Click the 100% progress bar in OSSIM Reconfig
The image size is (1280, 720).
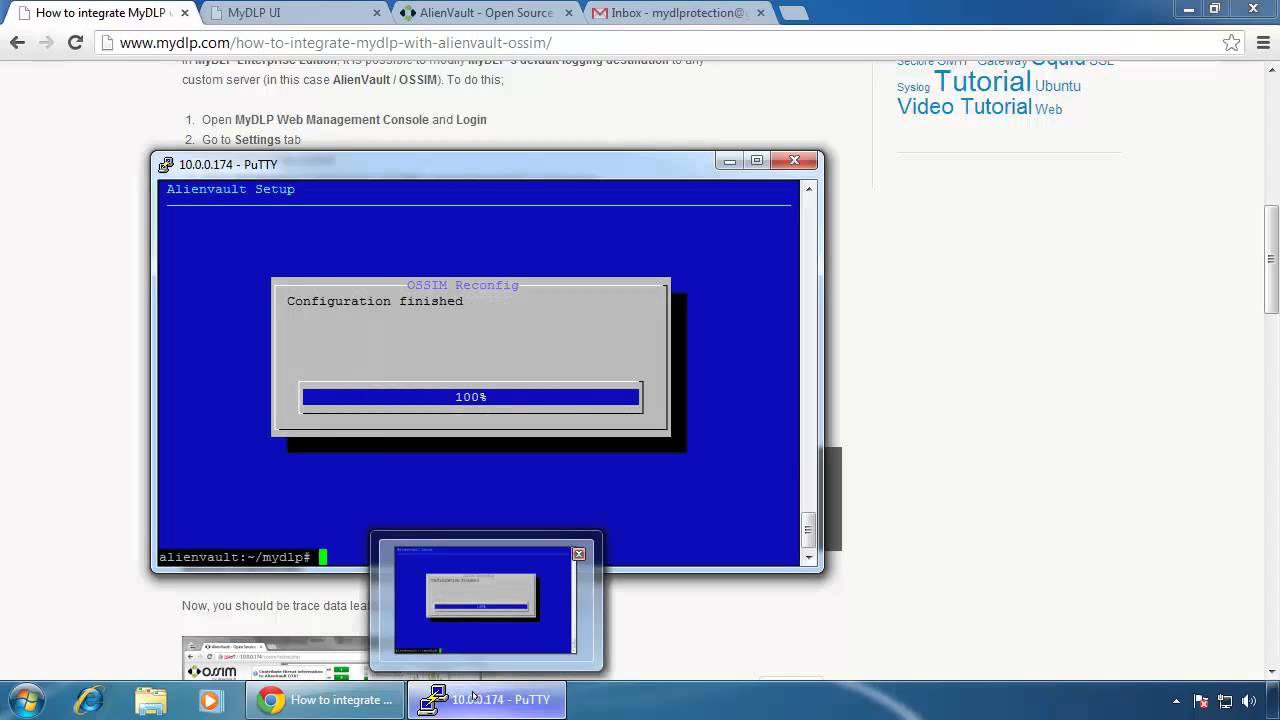[x=471, y=397]
